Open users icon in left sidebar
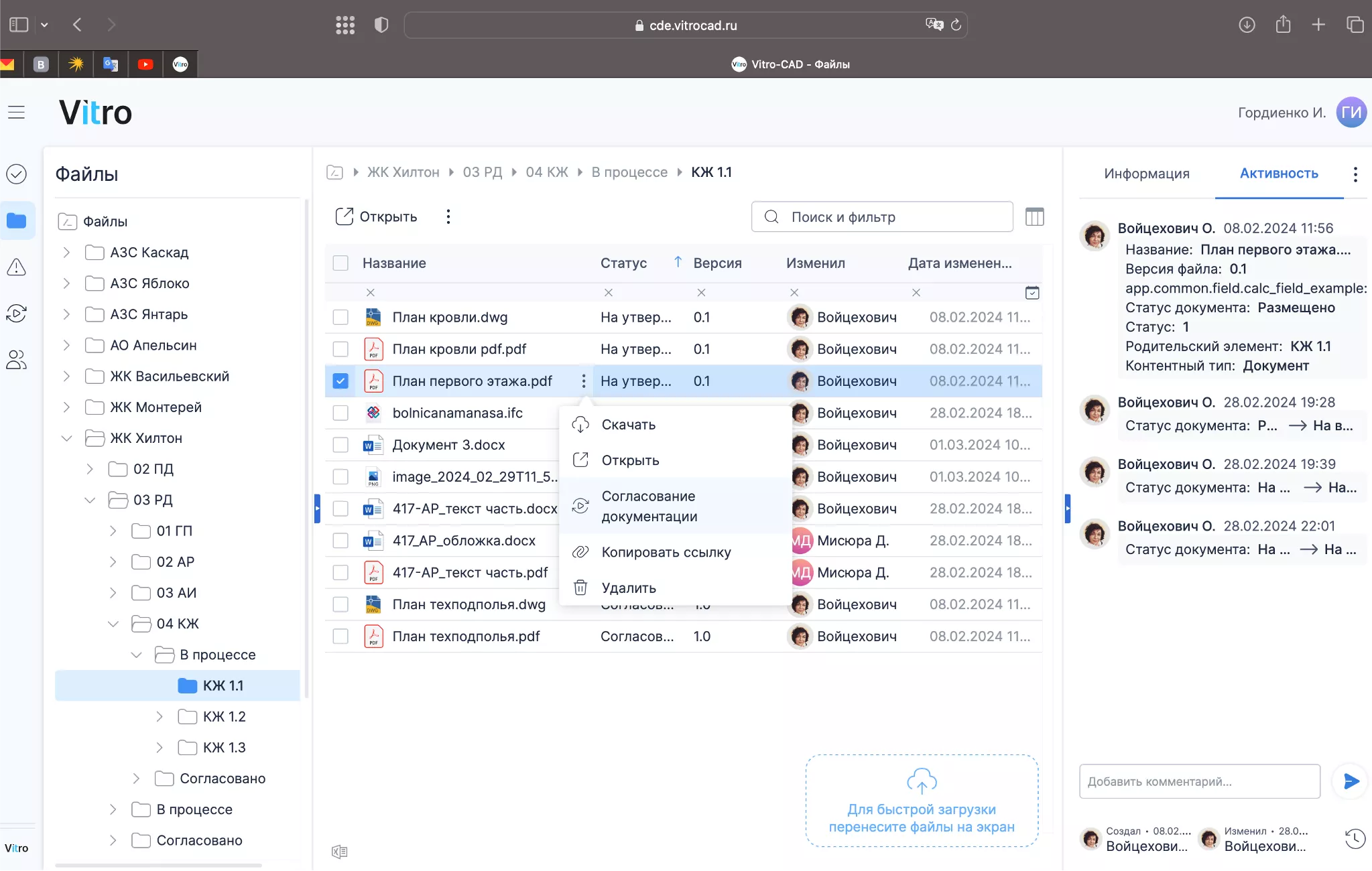Screen dimensions: 1372x871 17,360
